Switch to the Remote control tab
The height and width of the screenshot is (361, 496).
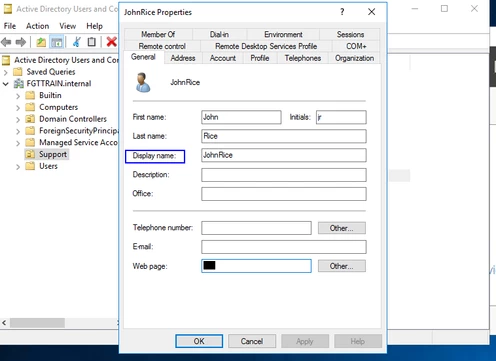(x=162, y=46)
